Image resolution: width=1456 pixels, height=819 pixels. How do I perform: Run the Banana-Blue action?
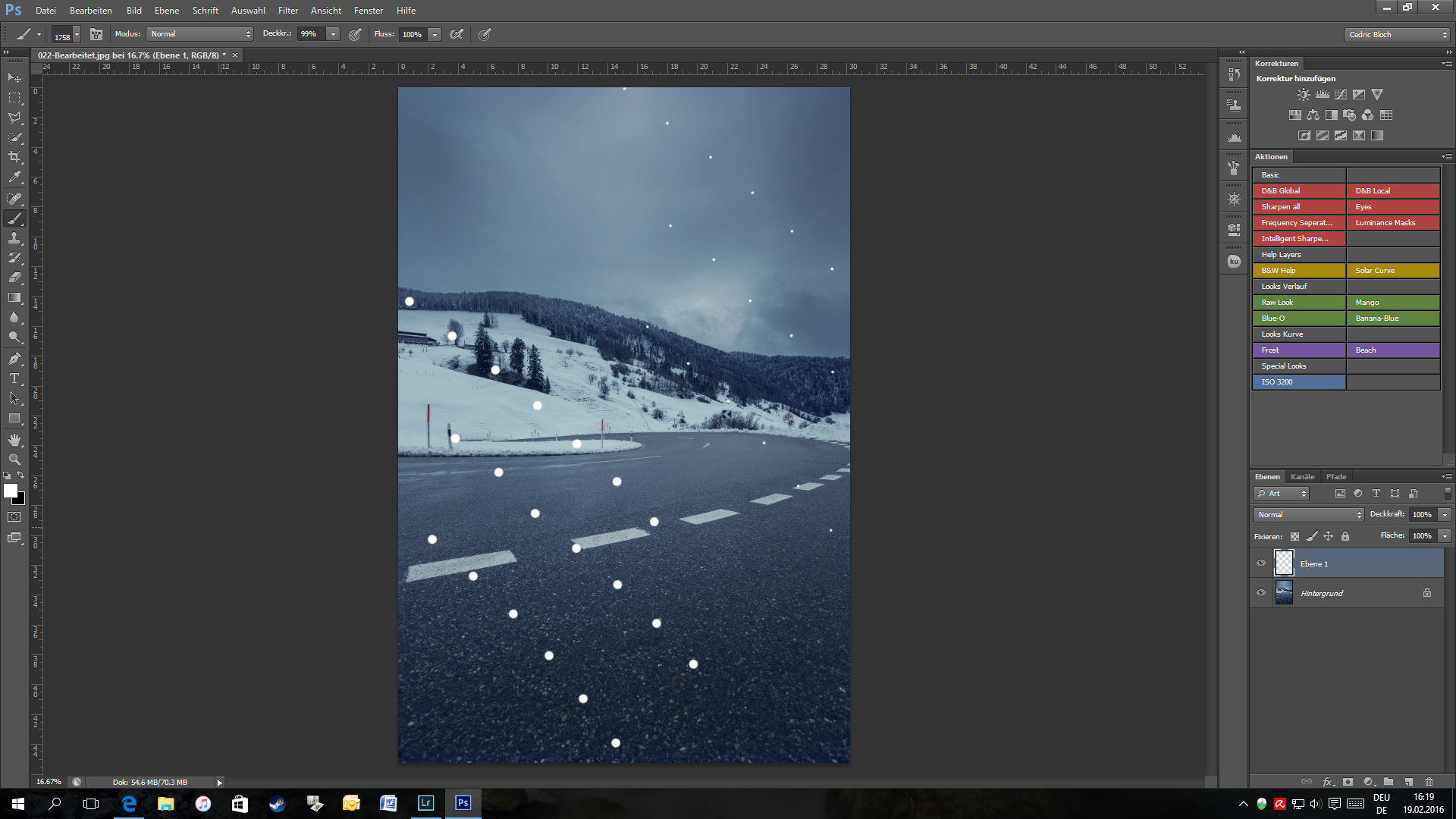[x=1392, y=318]
